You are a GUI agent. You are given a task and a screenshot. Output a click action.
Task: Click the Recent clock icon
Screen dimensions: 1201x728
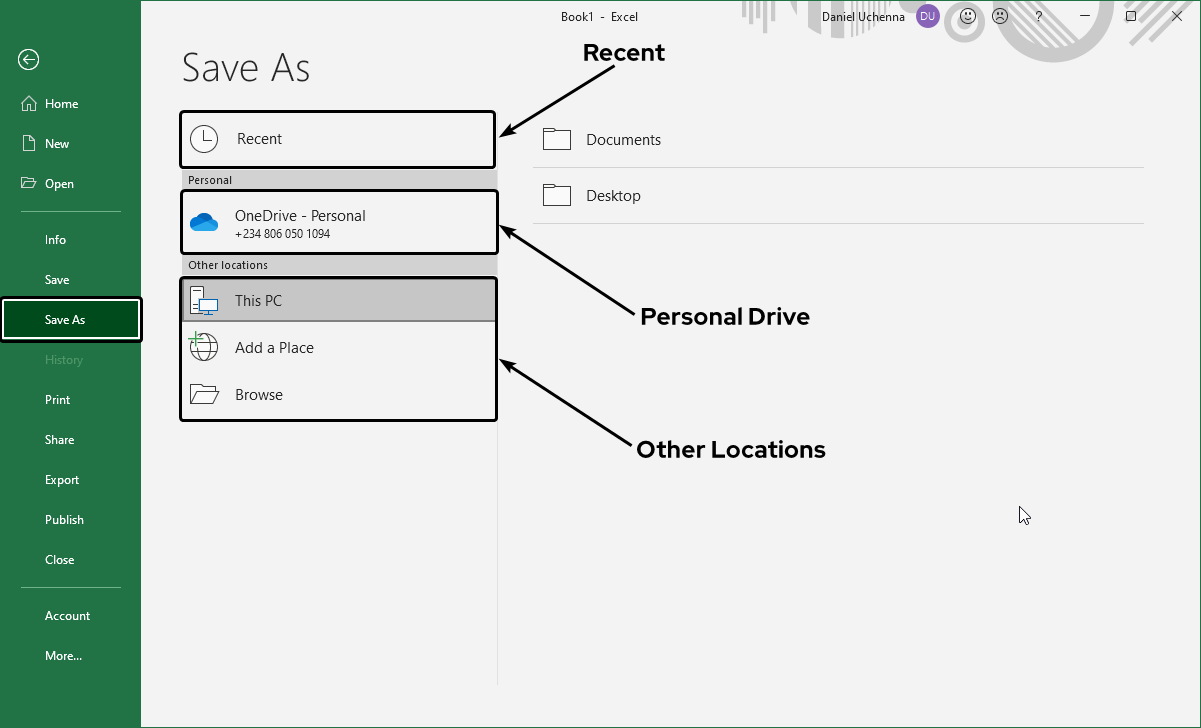coord(204,139)
